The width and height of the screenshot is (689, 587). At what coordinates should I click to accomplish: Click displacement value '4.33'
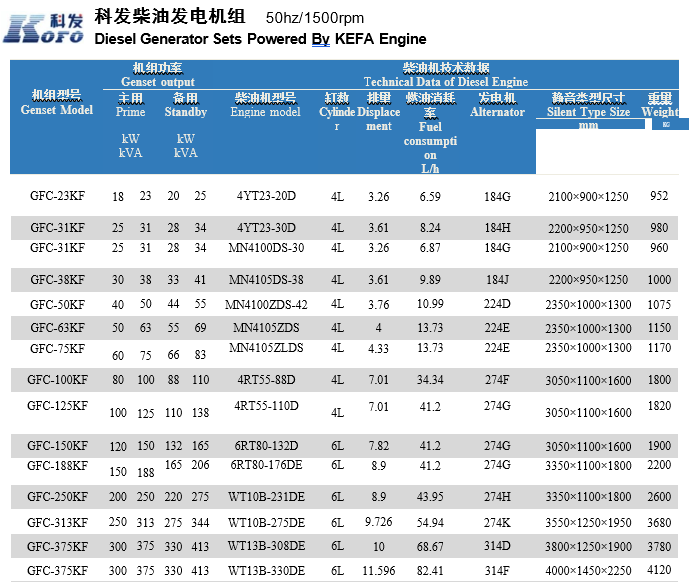[378, 348]
